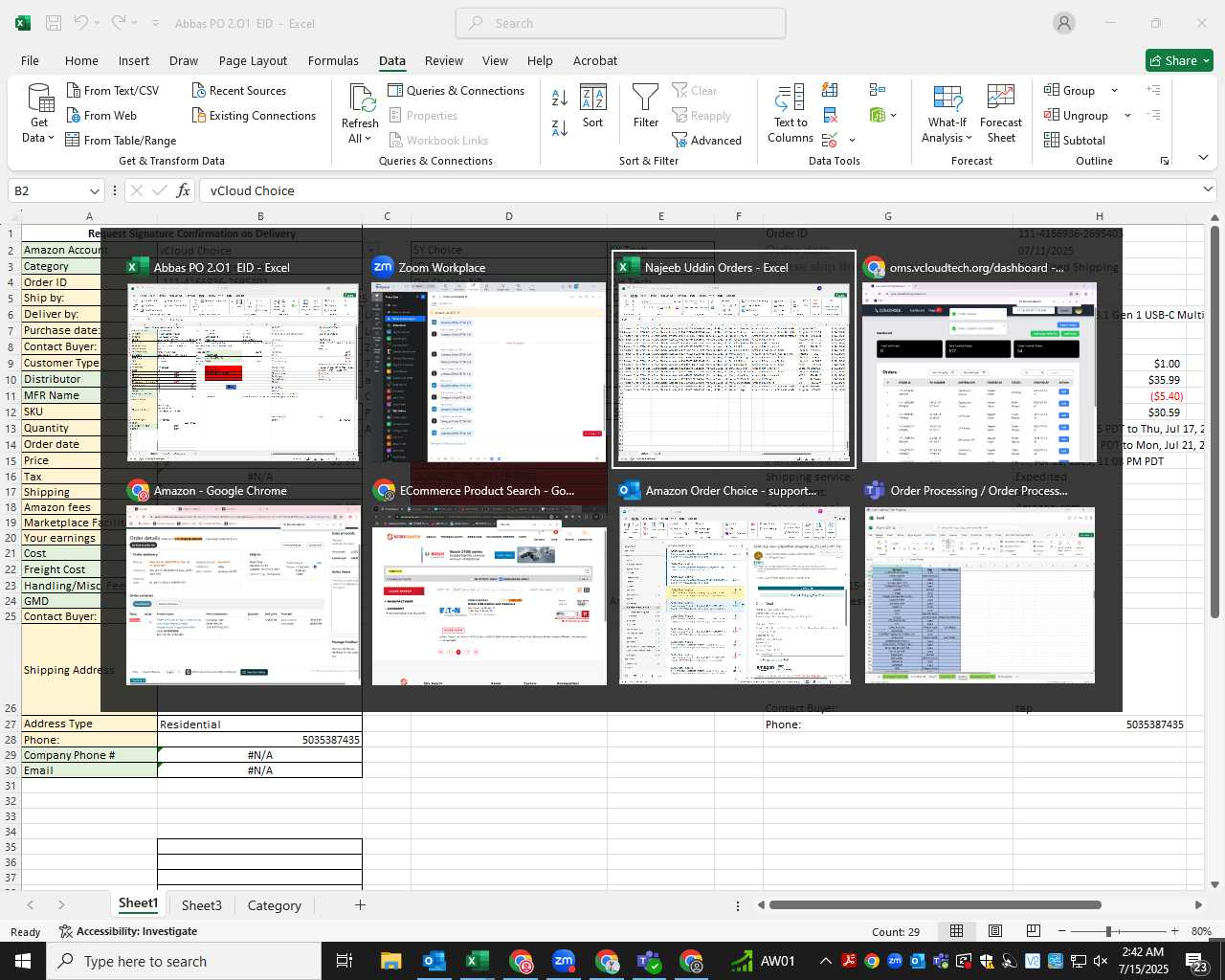Click the From Table/Range icon
1225x980 pixels.
[73, 140]
